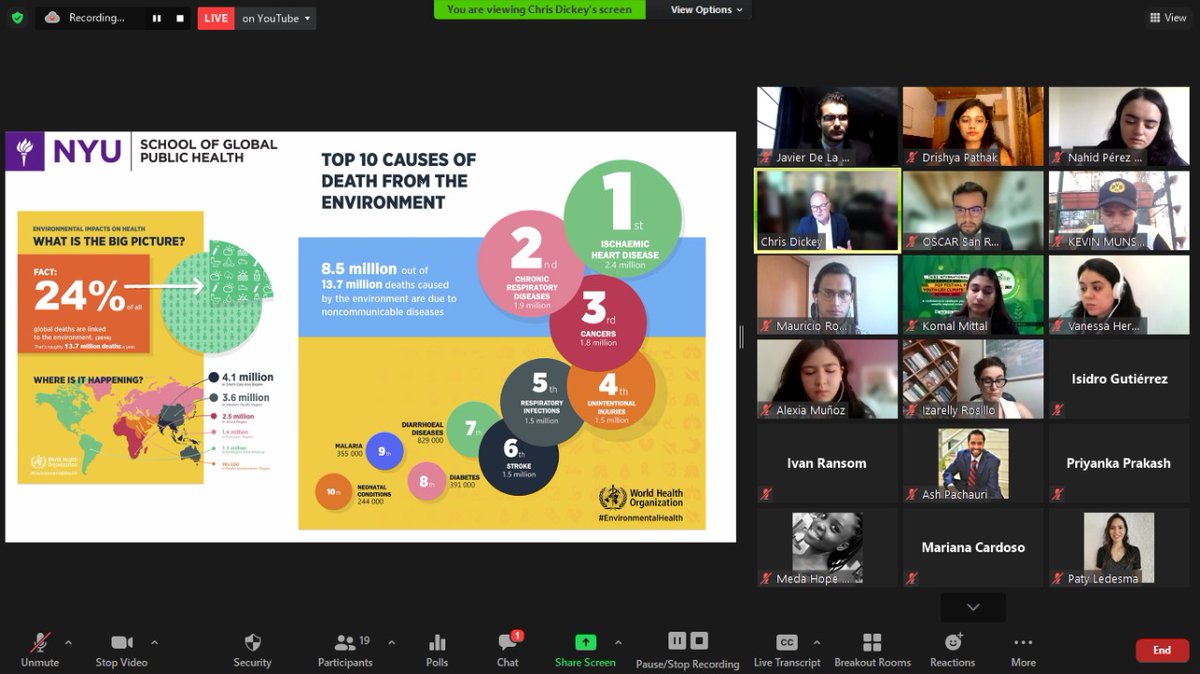Open the View menu at top right
The height and width of the screenshot is (674, 1200).
tap(1167, 17)
